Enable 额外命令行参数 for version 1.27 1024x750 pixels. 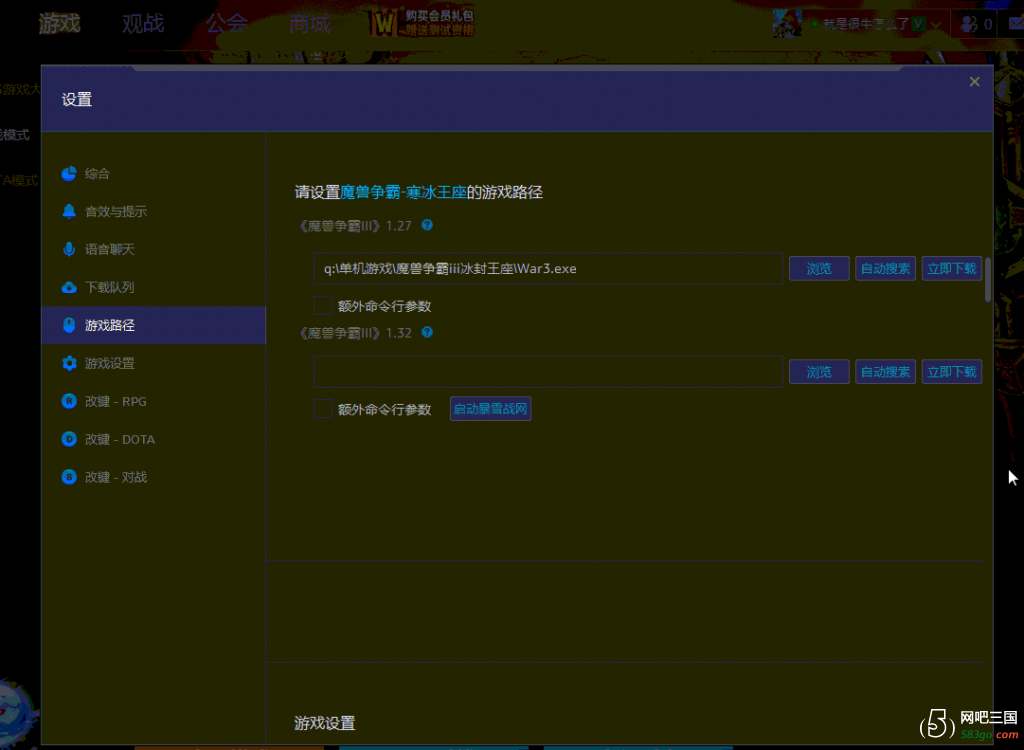click(x=323, y=306)
